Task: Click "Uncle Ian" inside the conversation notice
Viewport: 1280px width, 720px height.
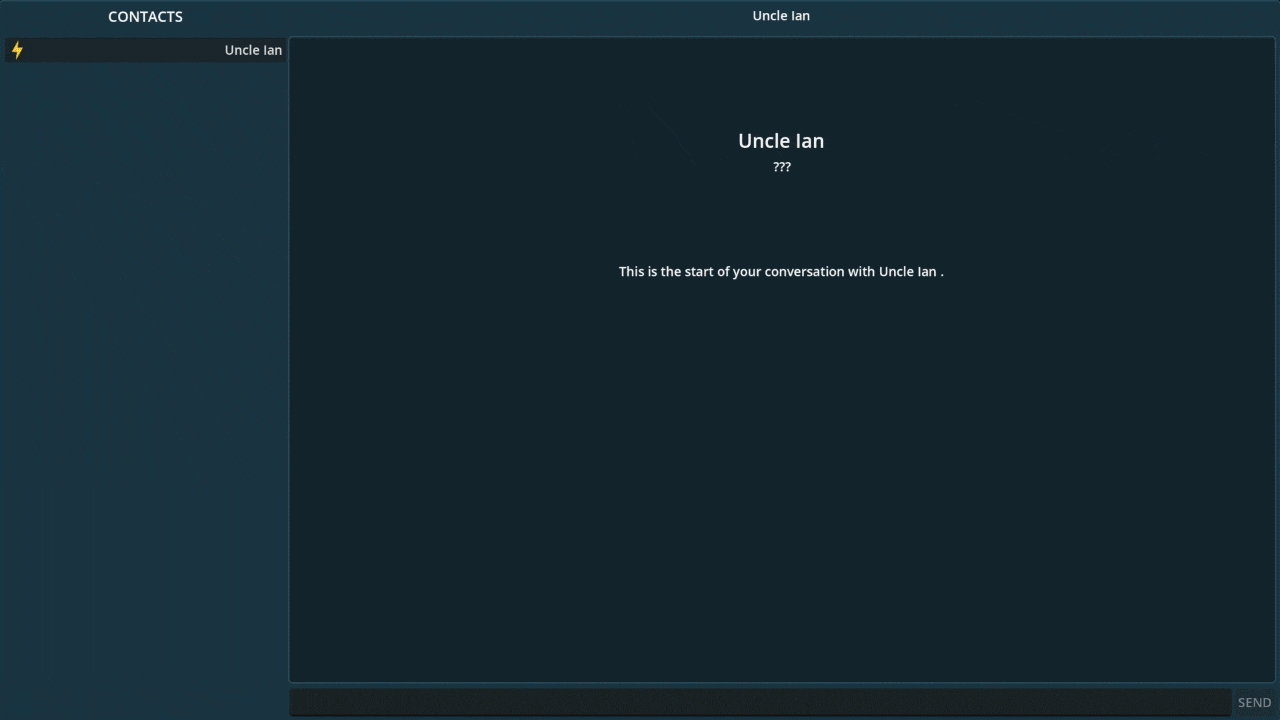Action: 907,271
